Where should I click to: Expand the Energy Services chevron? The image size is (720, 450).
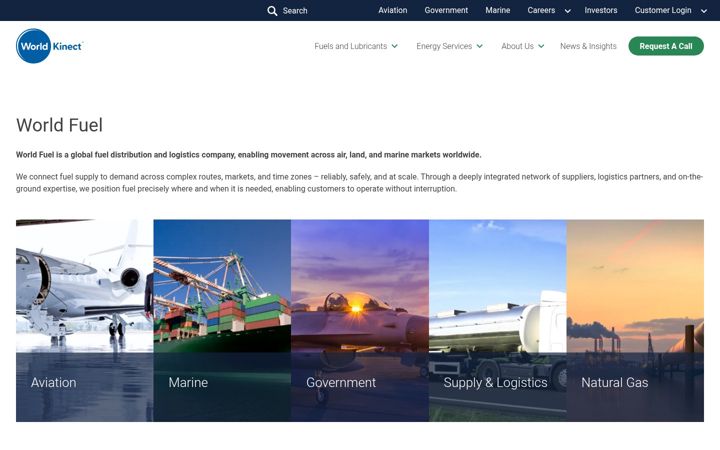click(479, 46)
